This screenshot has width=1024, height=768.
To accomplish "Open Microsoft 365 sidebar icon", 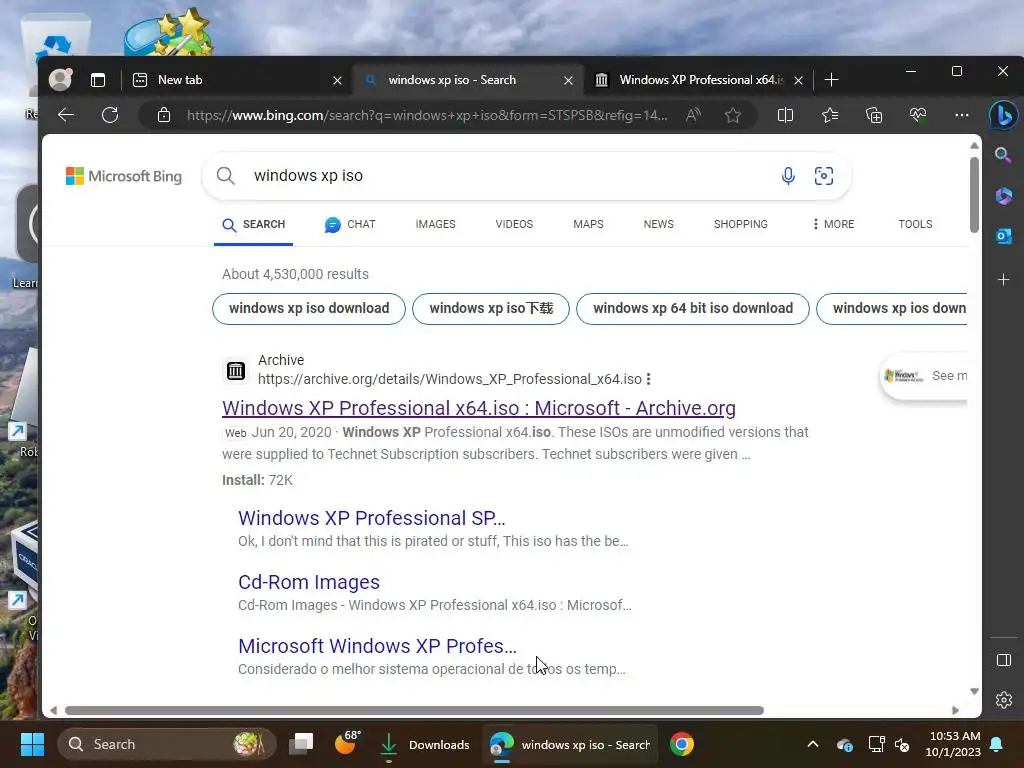I will 1004,195.
